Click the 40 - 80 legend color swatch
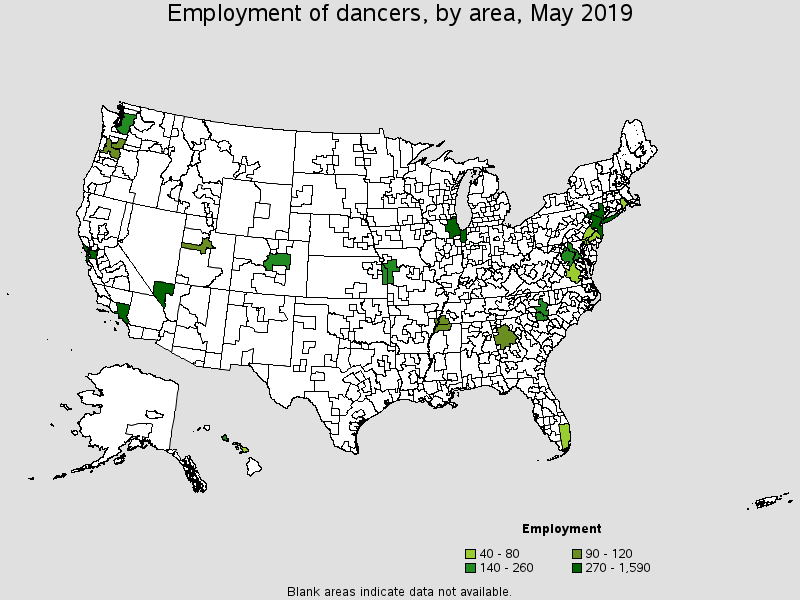The width and height of the screenshot is (800, 600). pos(470,554)
